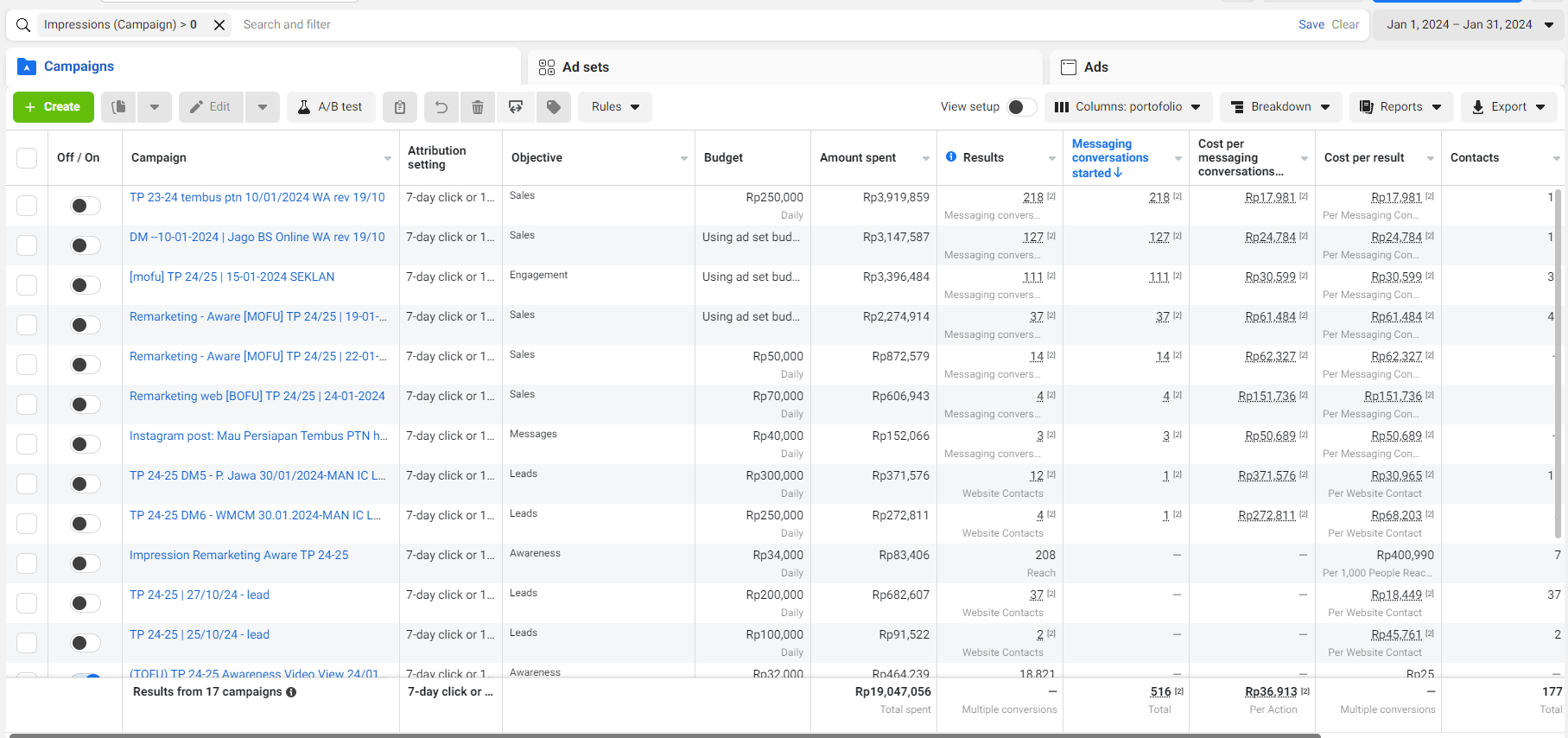This screenshot has height=738, width=1568.
Task: Click the trash delete icon
Action: pyautogui.click(x=478, y=107)
